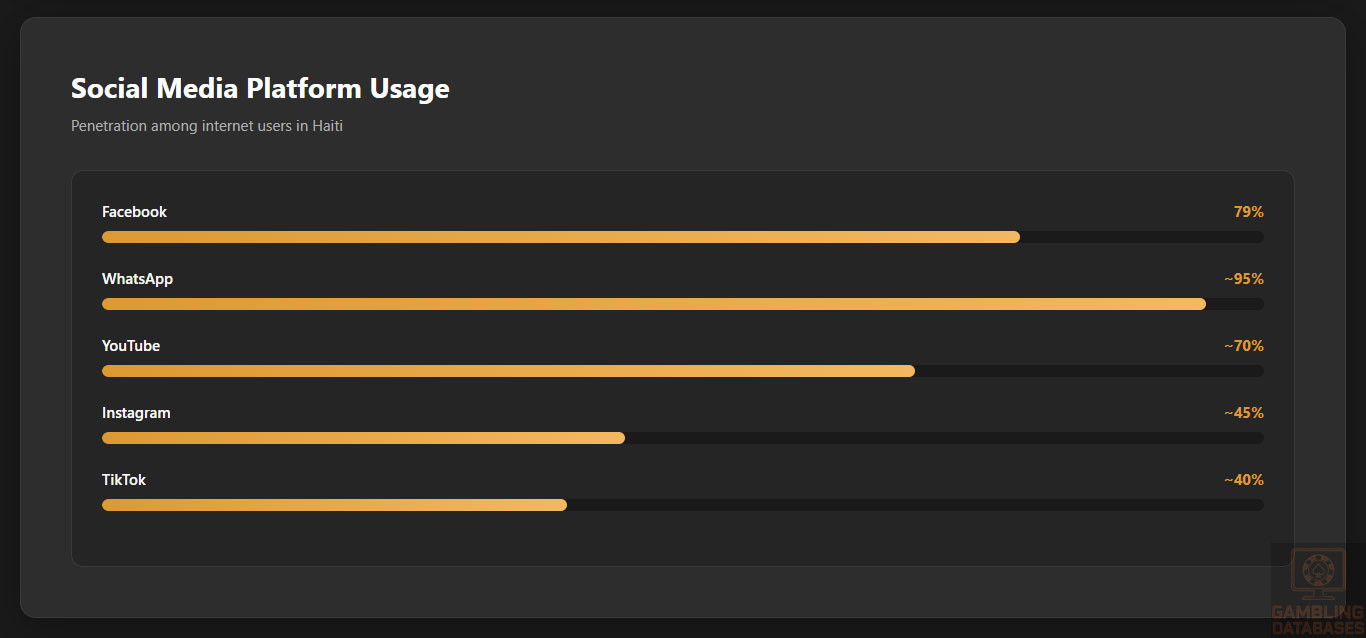Viewport: 1366px width, 638px height.
Task: Click the empty dark track of the TikTok bar
Action: (x=915, y=505)
